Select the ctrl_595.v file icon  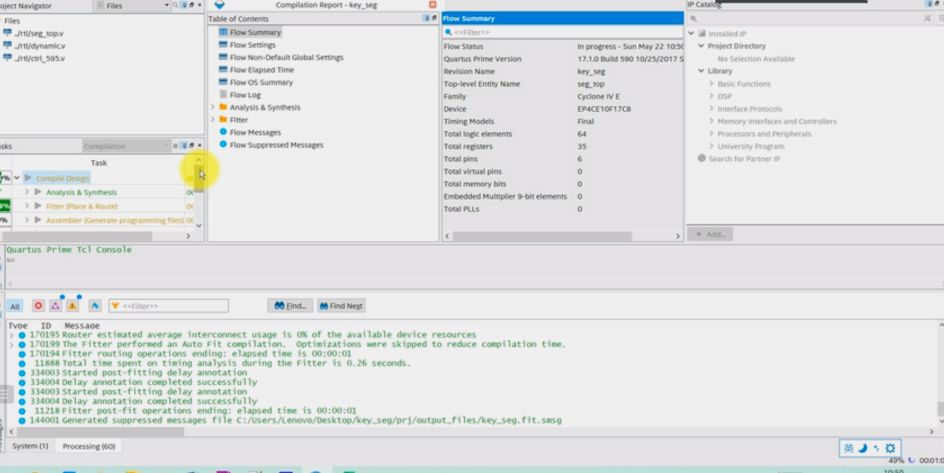(8, 58)
